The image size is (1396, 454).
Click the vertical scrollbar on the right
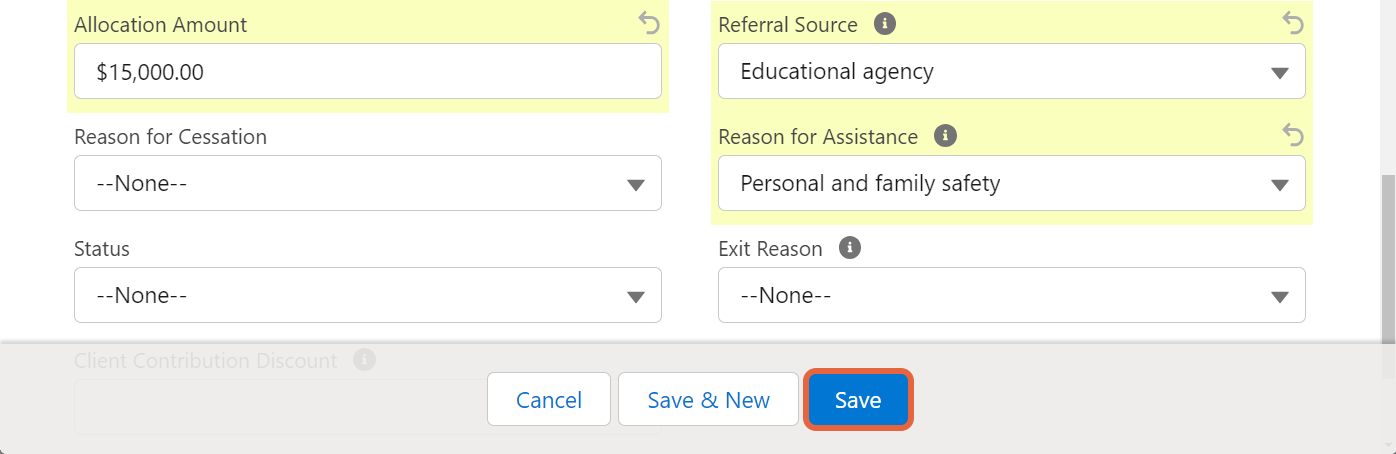[x=1388, y=258]
